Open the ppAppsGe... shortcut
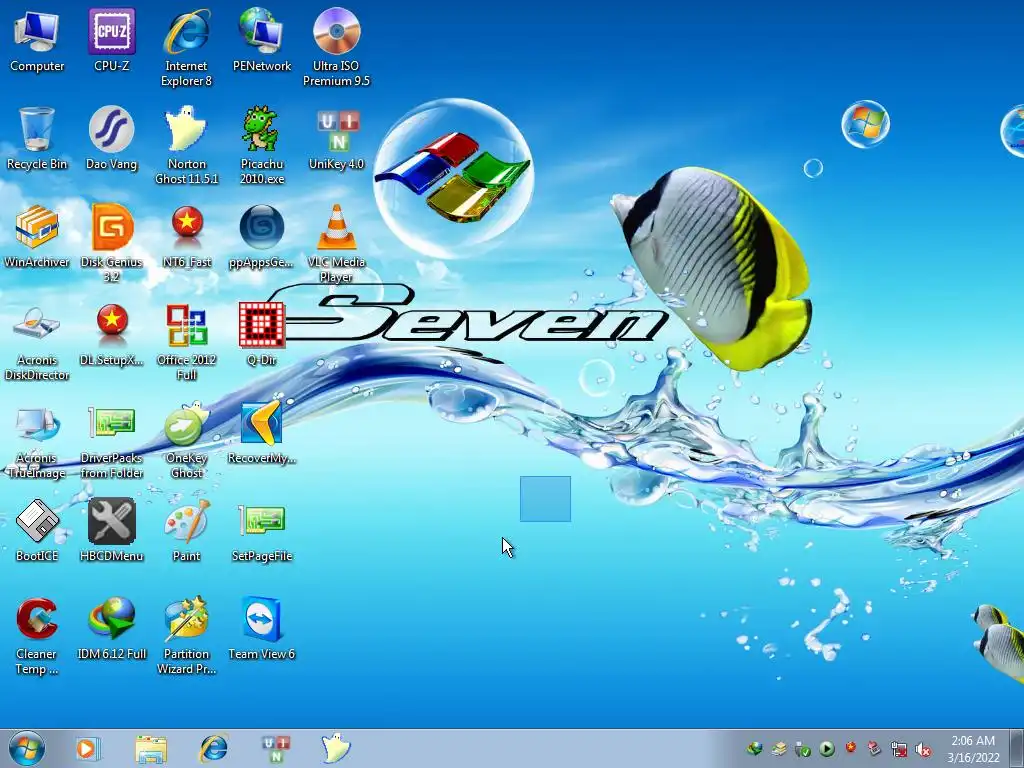 (261, 236)
